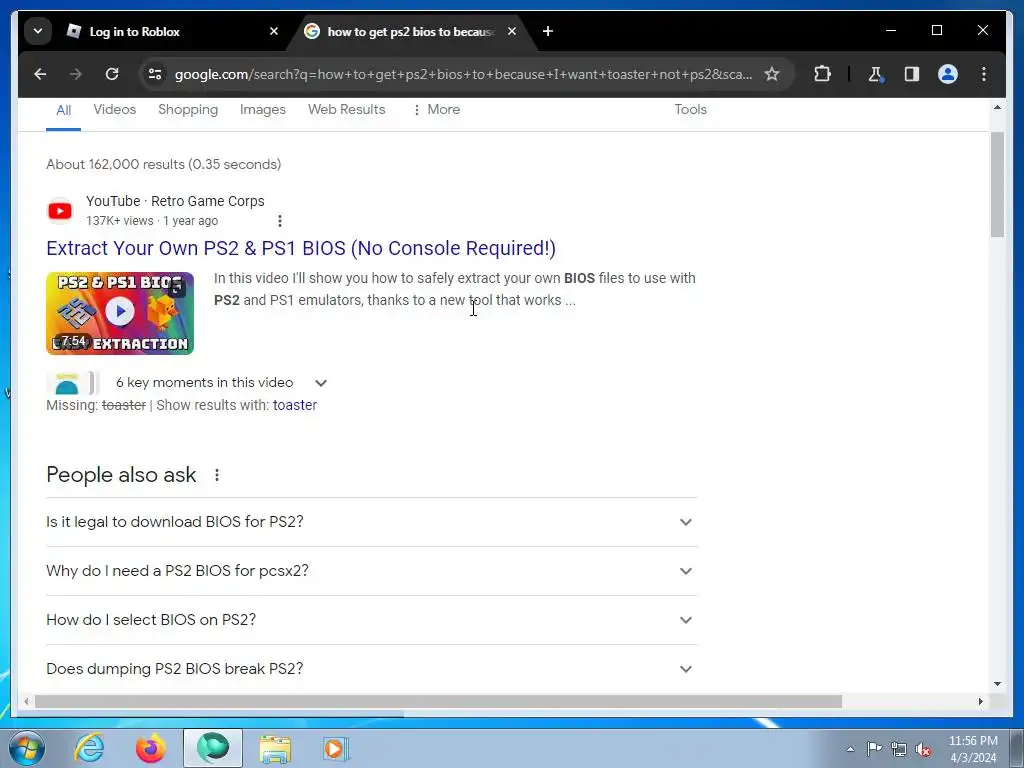Open Windows Media Player from taskbar
The image size is (1024, 768).
tap(336, 748)
